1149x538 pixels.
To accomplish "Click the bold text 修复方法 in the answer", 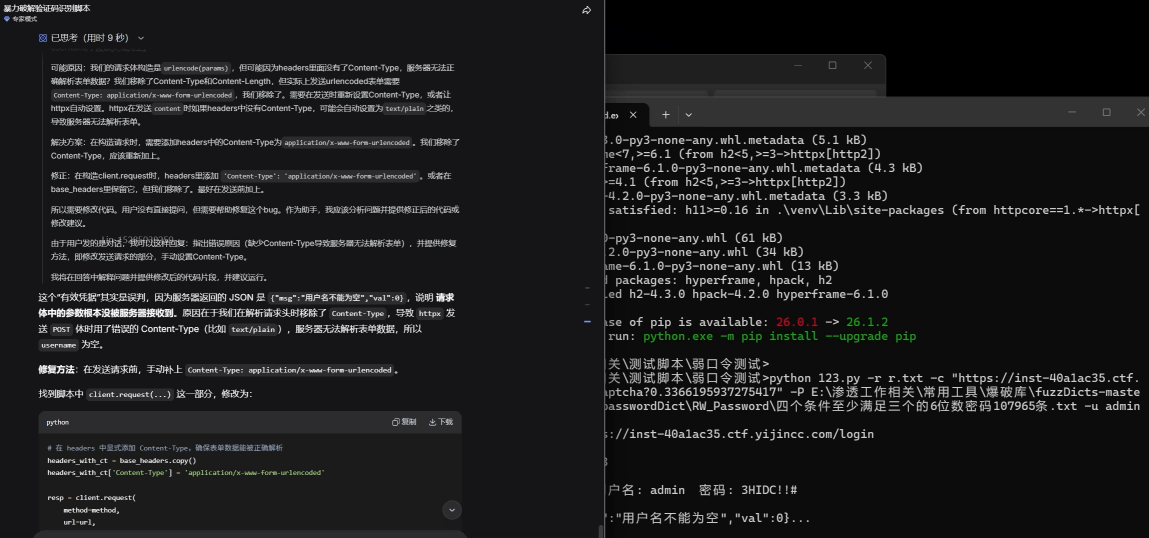I will click(x=56, y=370).
